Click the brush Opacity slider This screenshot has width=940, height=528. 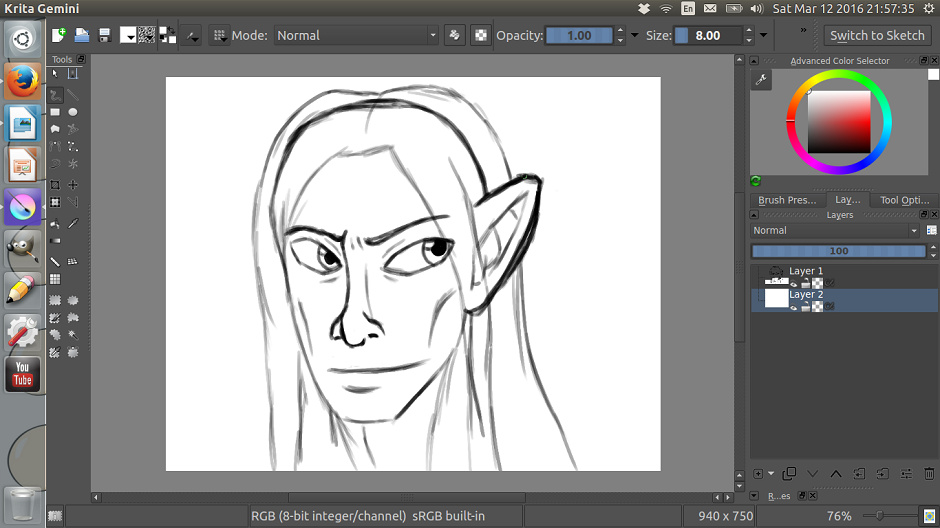pos(579,35)
